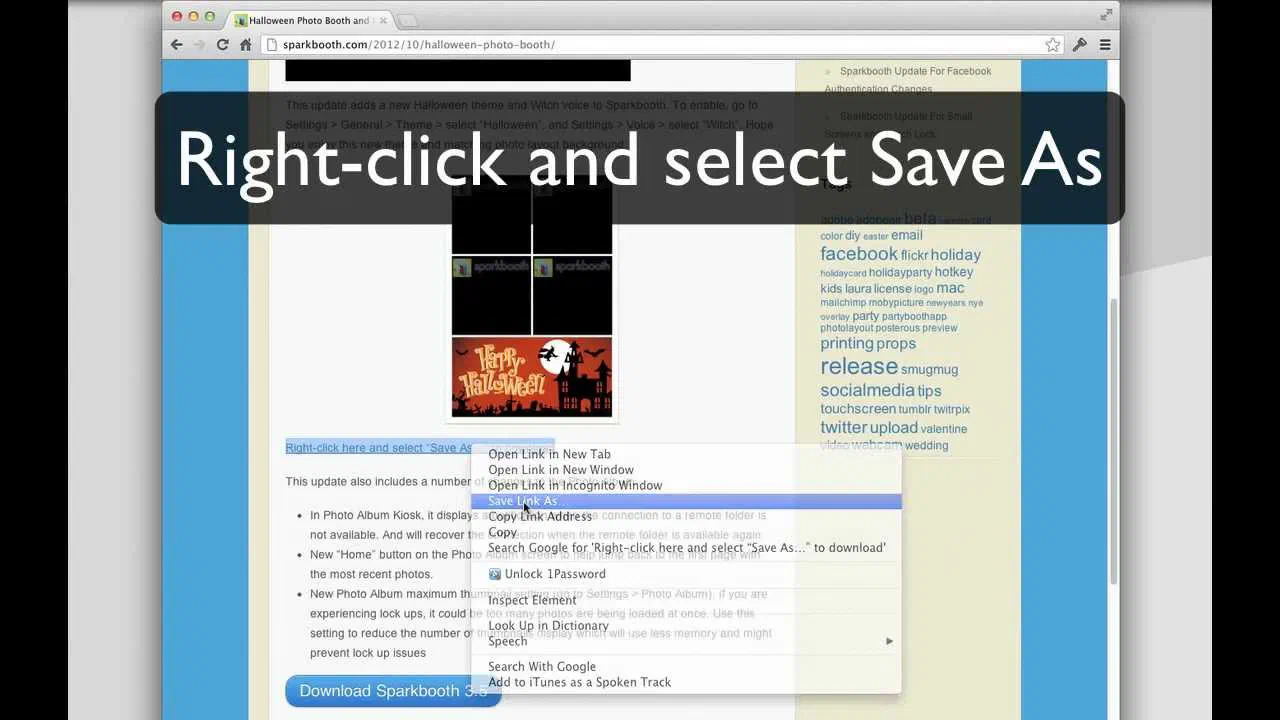Open a new tab next to current tab
This screenshot has width=1280, height=720.
pos(408,20)
